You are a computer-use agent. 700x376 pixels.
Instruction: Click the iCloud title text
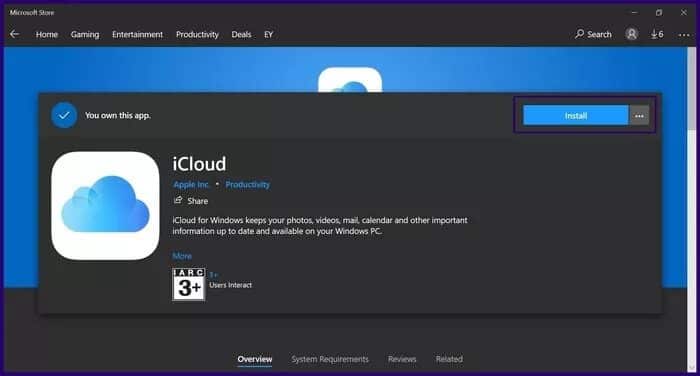click(x=200, y=164)
